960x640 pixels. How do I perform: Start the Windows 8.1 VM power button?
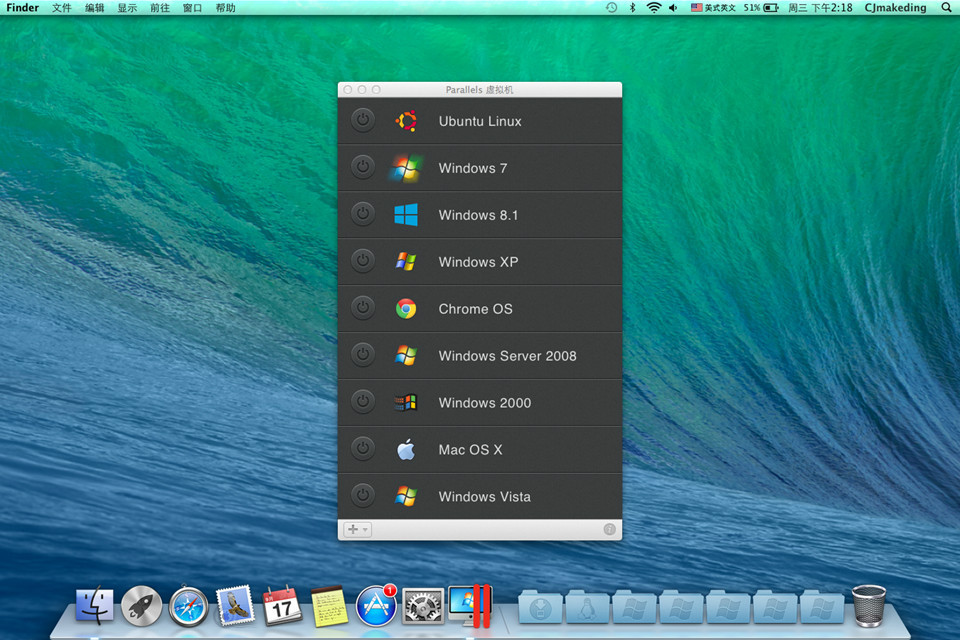point(363,214)
